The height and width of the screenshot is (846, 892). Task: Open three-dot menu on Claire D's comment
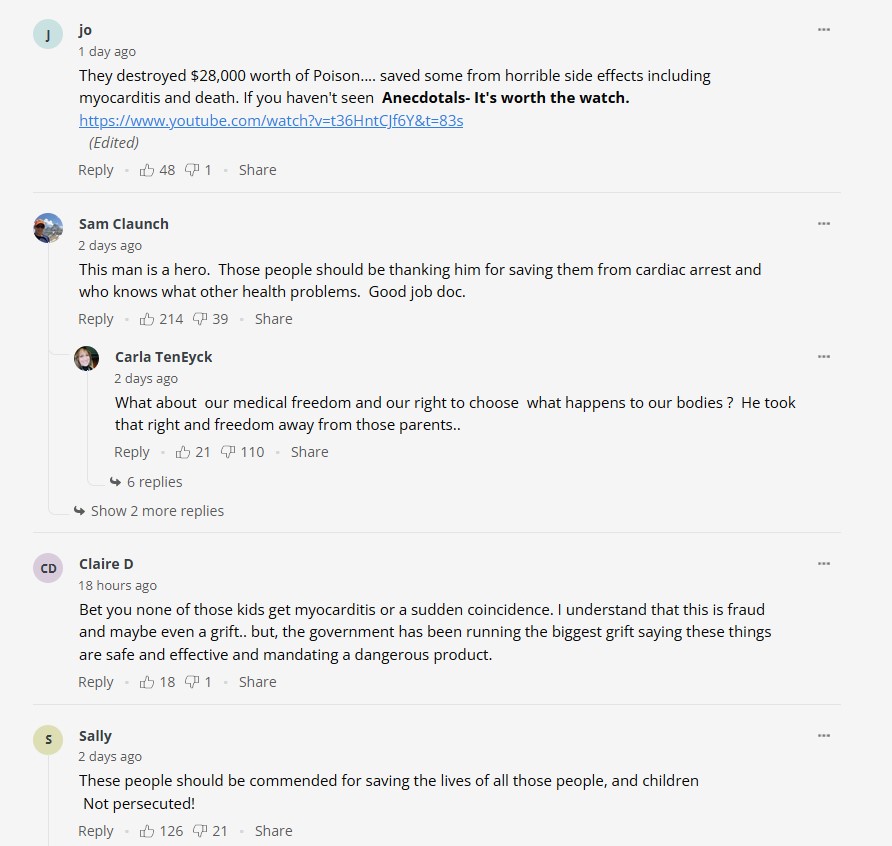pos(824,564)
